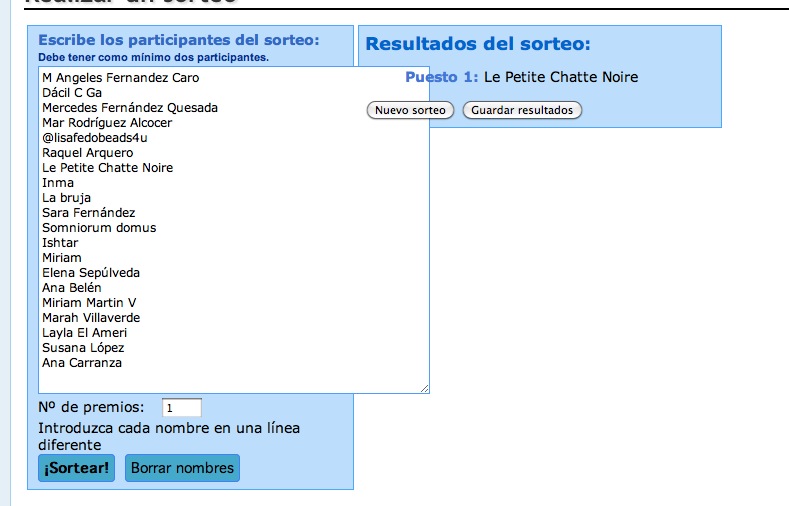789x506 pixels.
Task: Focus the Nº de premios number field
Action: point(182,408)
